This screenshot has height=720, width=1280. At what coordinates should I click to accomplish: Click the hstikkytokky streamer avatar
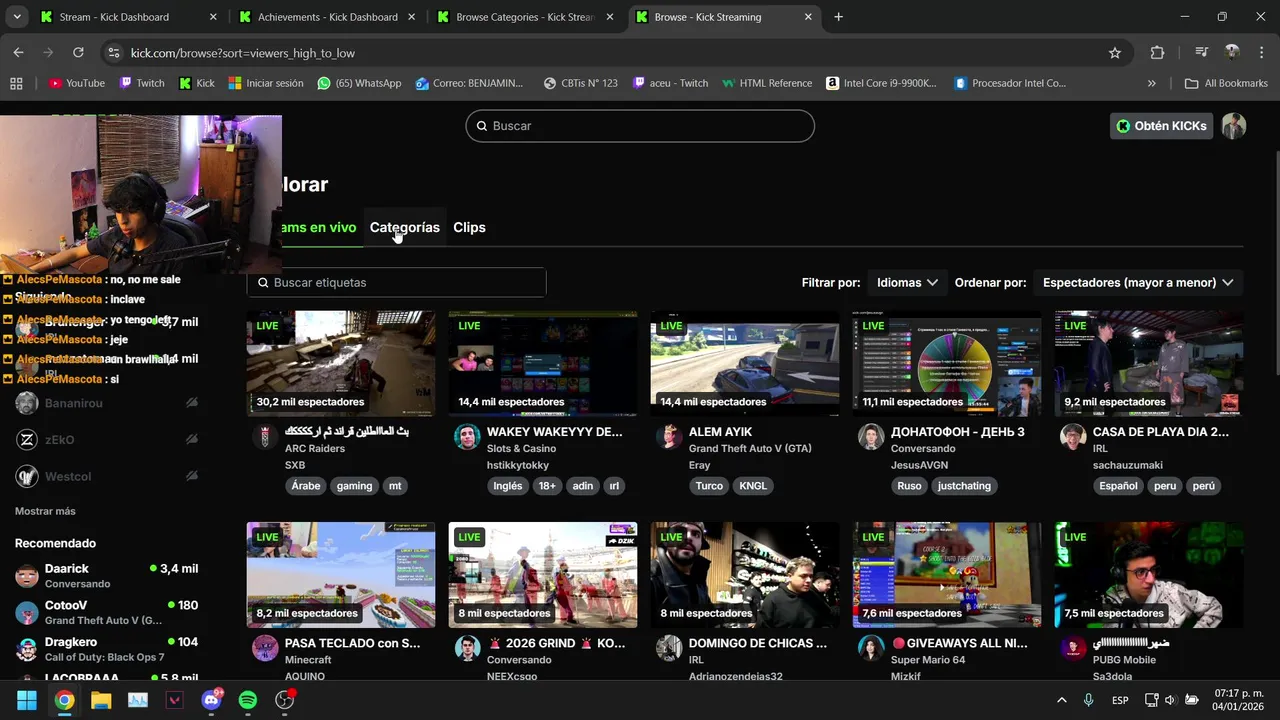467,437
